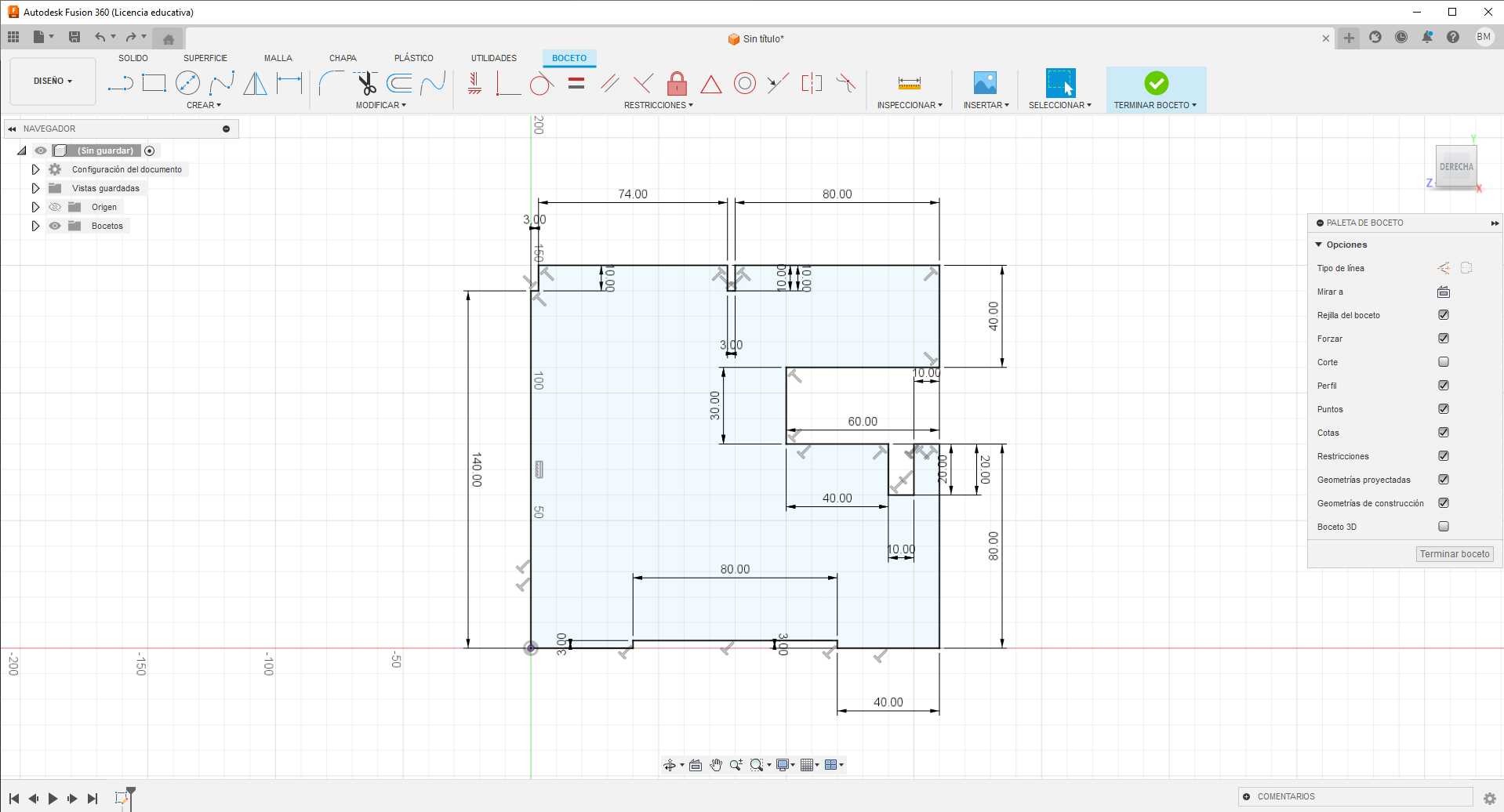The image size is (1504, 812).
Task: Open the data panel grid icon
Action: (13, 37)
